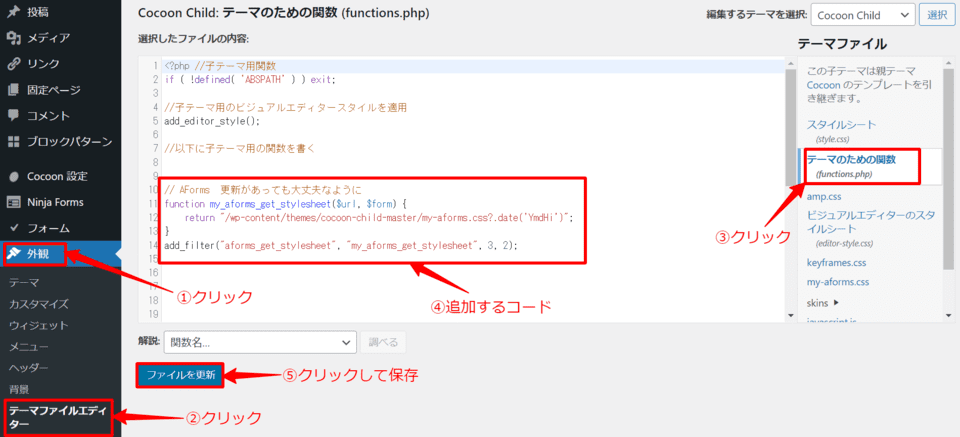The image size is (960, 437).
Task: Go to the テーマ submenu
Action: tap(24, 283)
